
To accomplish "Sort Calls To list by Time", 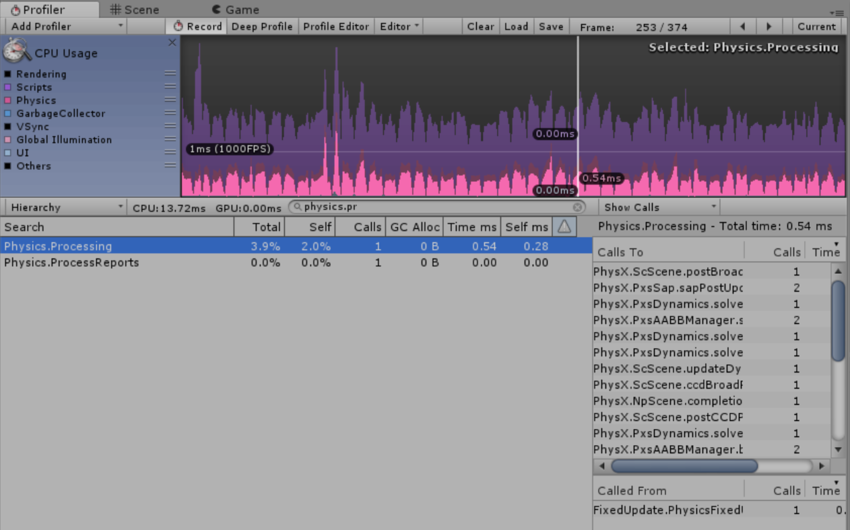I will pyautogui.click(x=826, y=252).
